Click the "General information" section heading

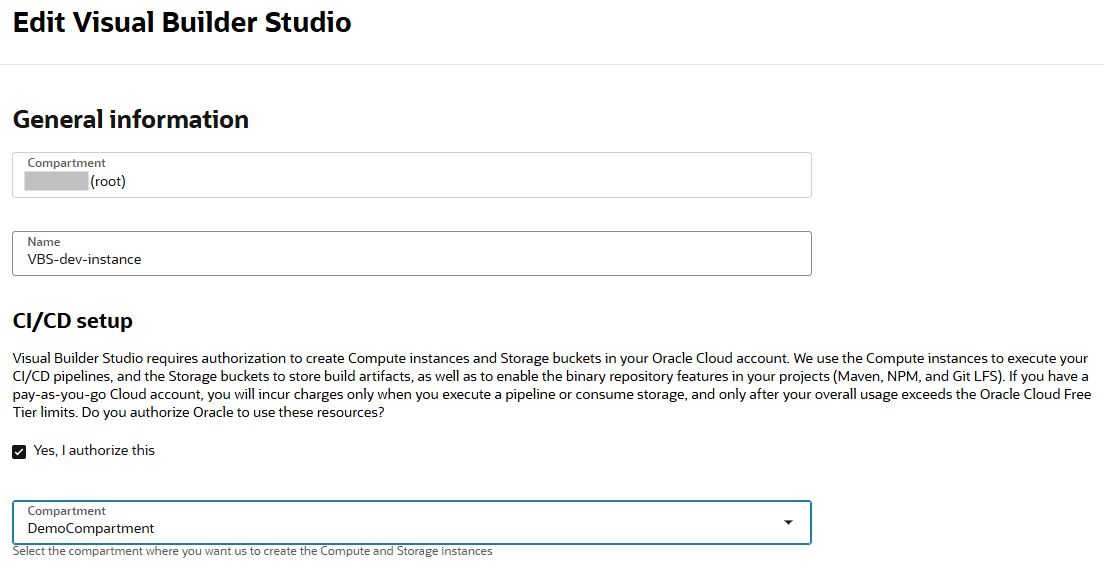[130, 119]
